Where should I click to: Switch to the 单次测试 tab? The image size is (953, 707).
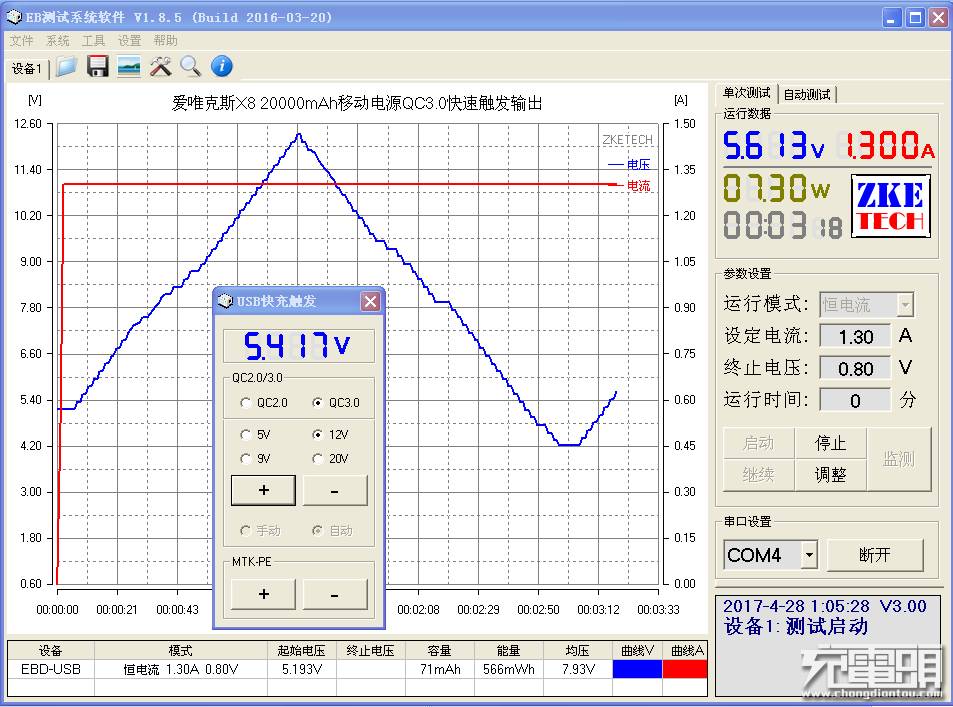746,93
